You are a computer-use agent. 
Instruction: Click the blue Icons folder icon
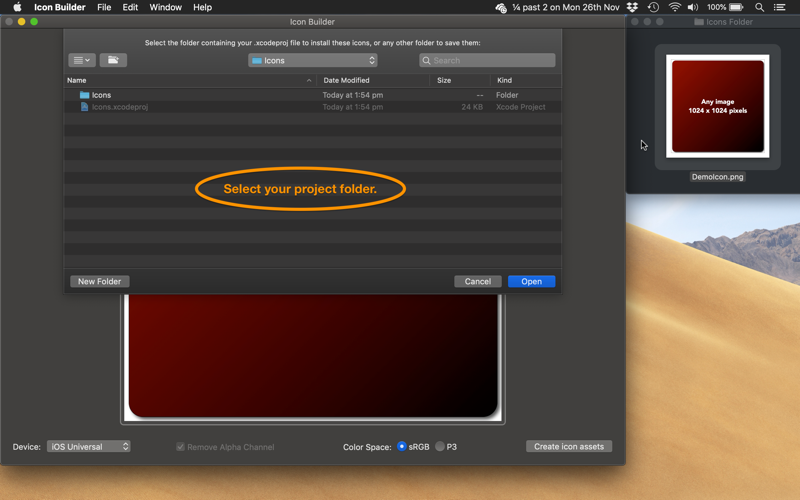pos(84,95)
